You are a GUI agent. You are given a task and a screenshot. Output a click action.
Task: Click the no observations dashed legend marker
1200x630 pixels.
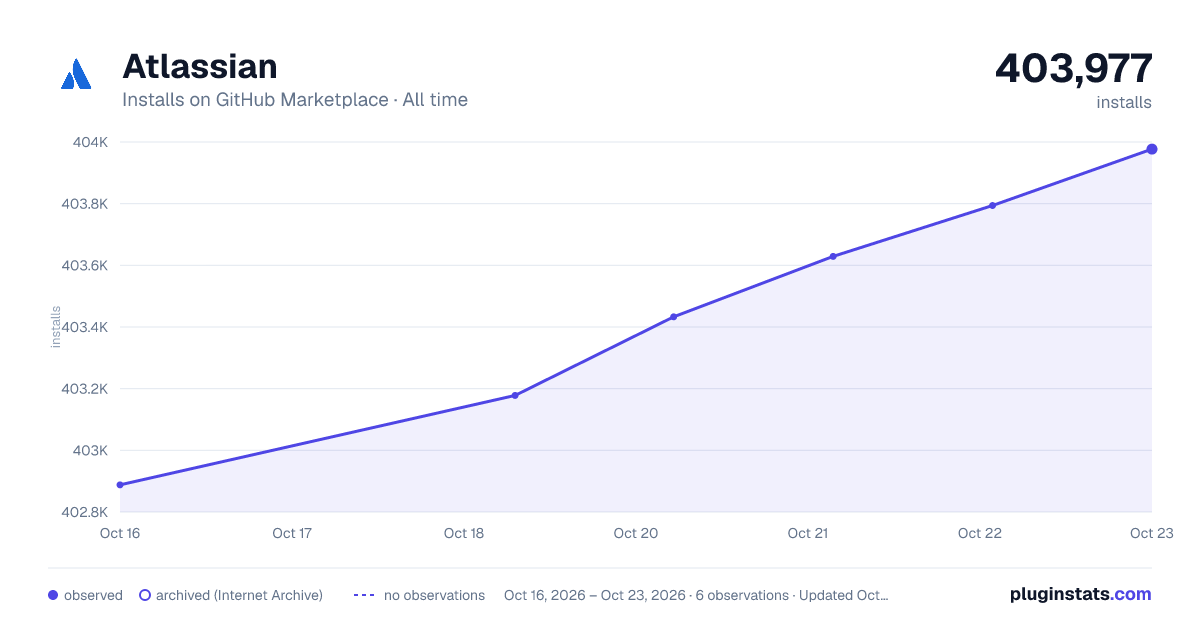[364, 595]
